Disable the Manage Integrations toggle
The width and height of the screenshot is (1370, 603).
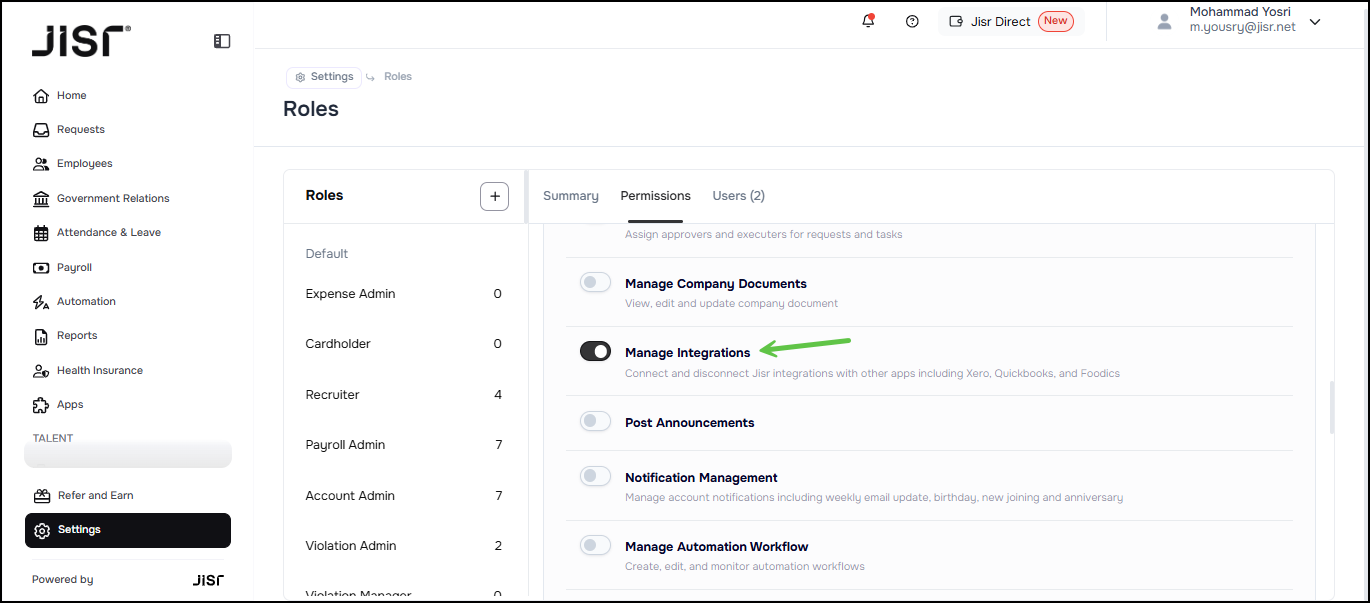point(595,351)
